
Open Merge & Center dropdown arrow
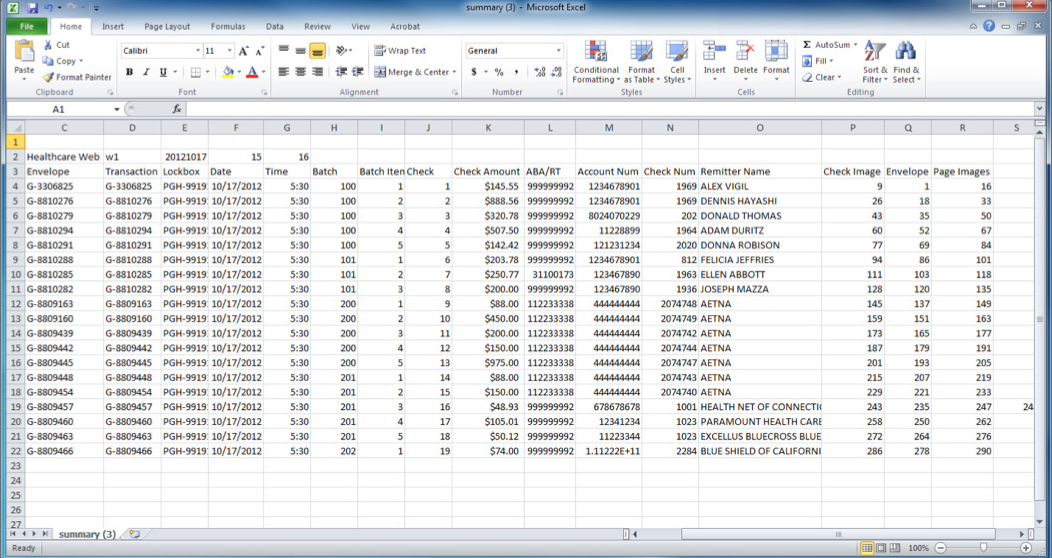point(454,72)
